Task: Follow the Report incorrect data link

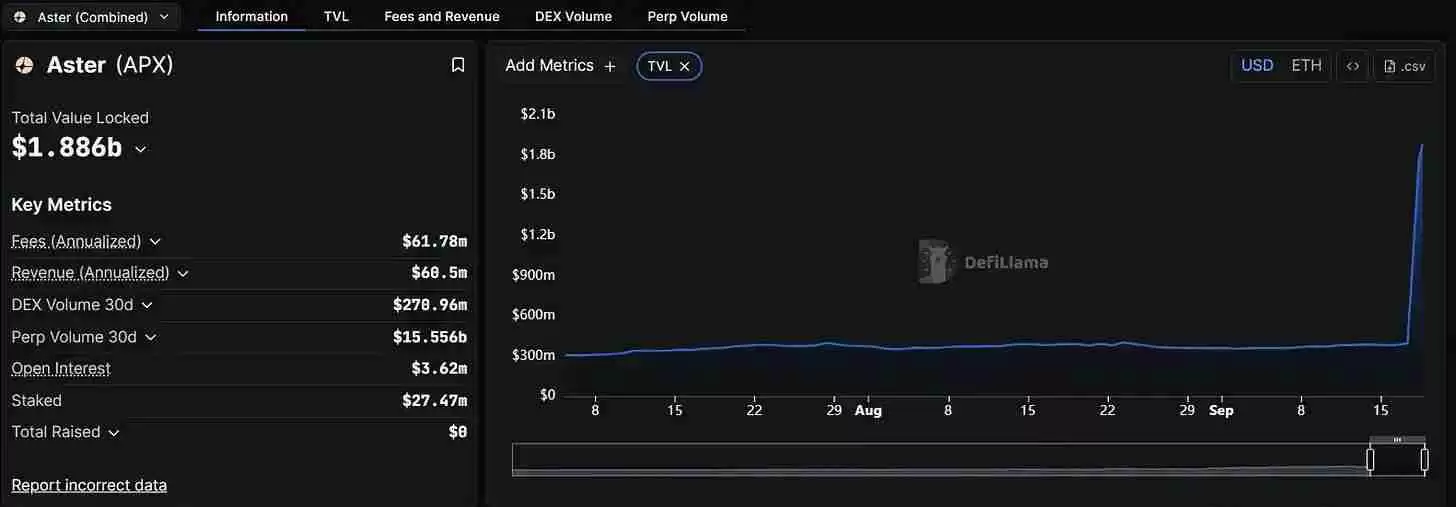Action: (x=89, y=486)
